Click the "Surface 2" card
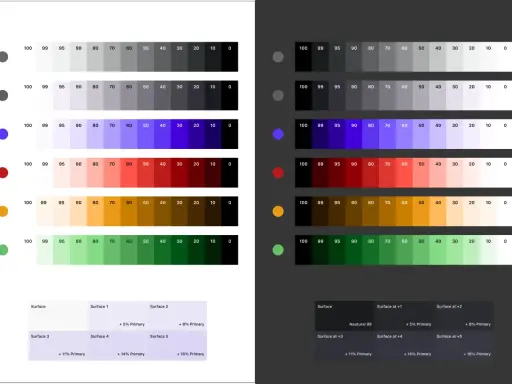This screenshot has height=384, width=512. point(177,316)
